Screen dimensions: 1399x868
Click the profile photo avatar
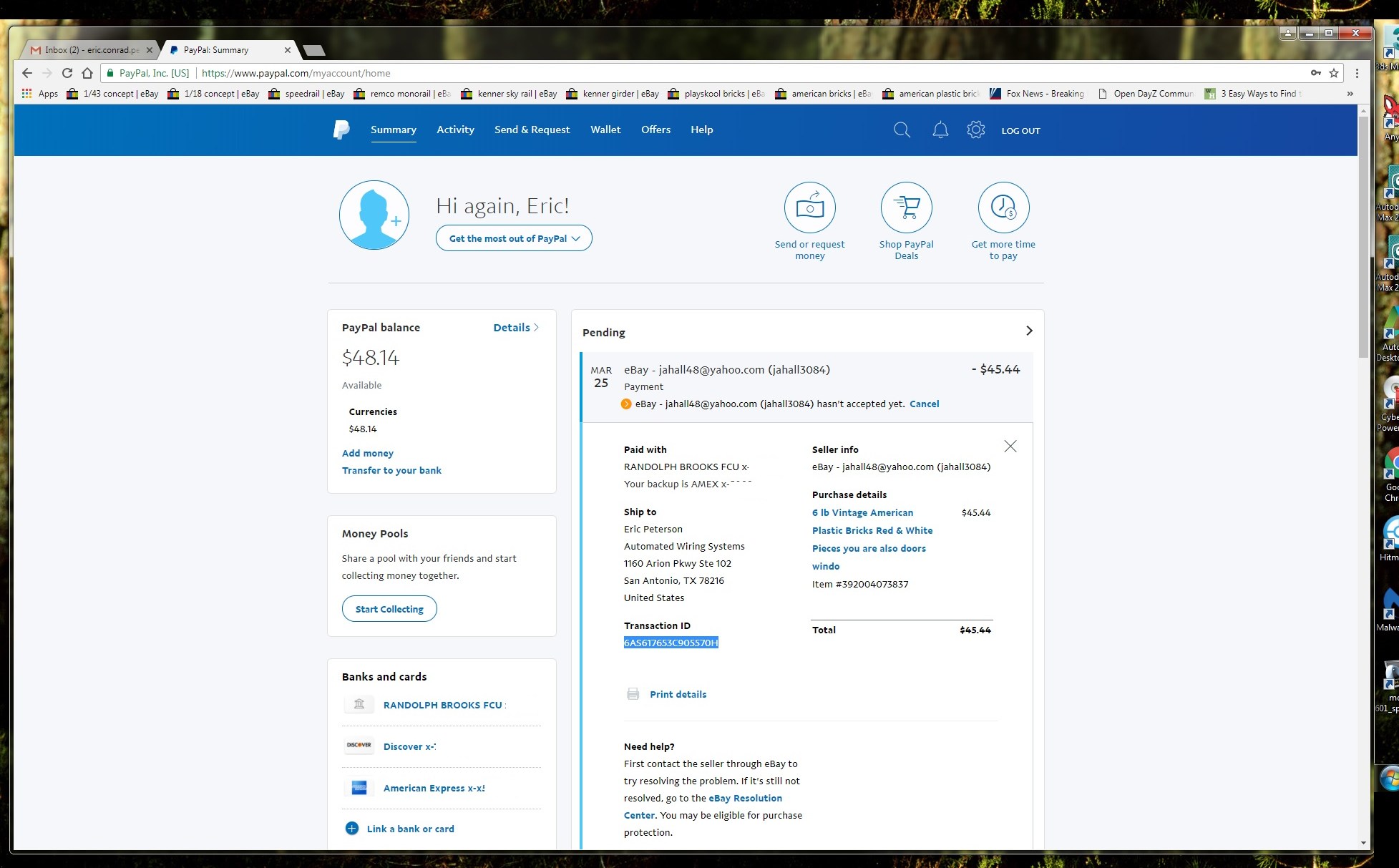click(374, 215)
